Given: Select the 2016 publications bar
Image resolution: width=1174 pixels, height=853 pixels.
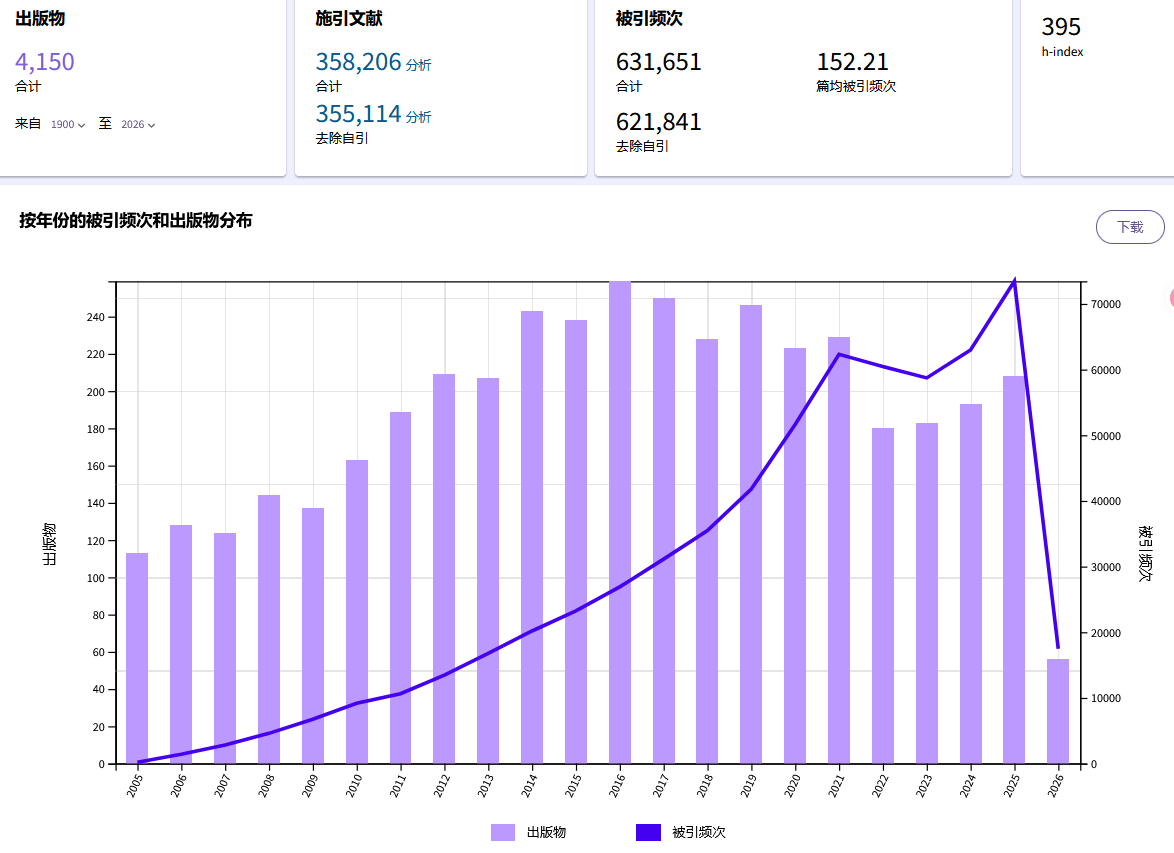Looking at the screenshot, I should [620, 522].
